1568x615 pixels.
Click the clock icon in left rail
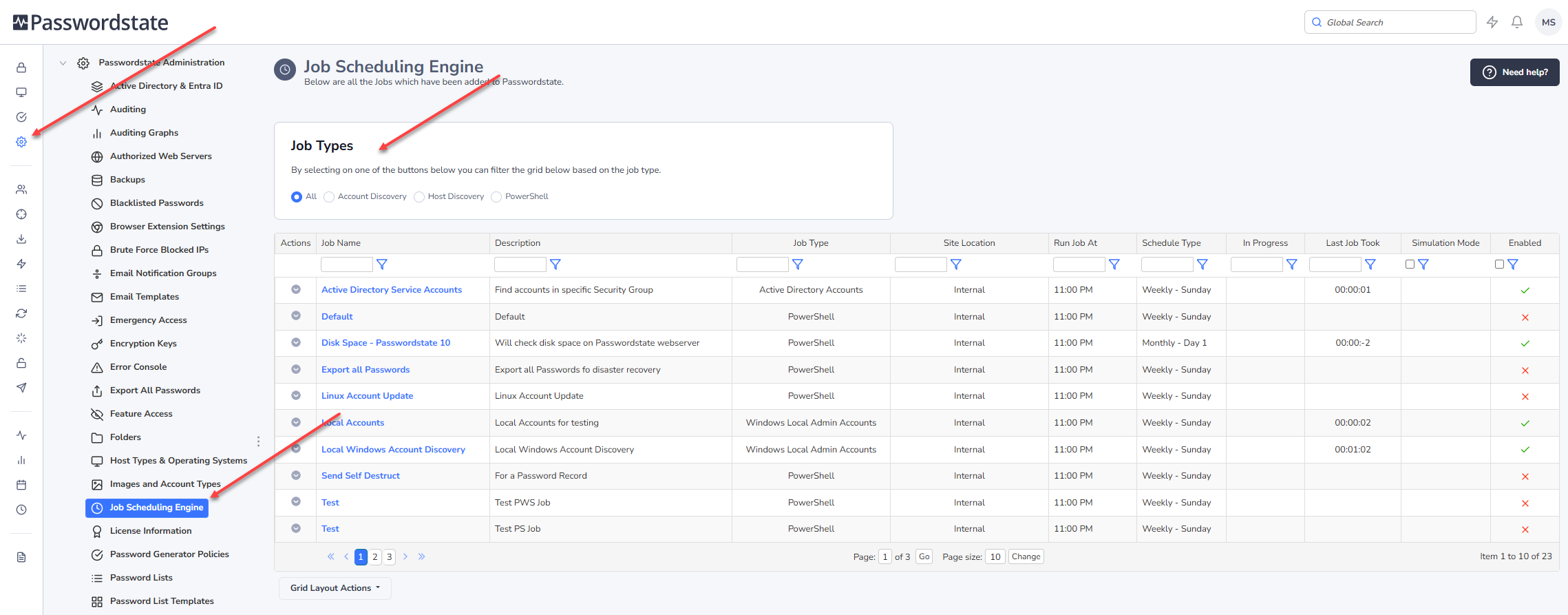pyautogui.click(x=21, y=510)
